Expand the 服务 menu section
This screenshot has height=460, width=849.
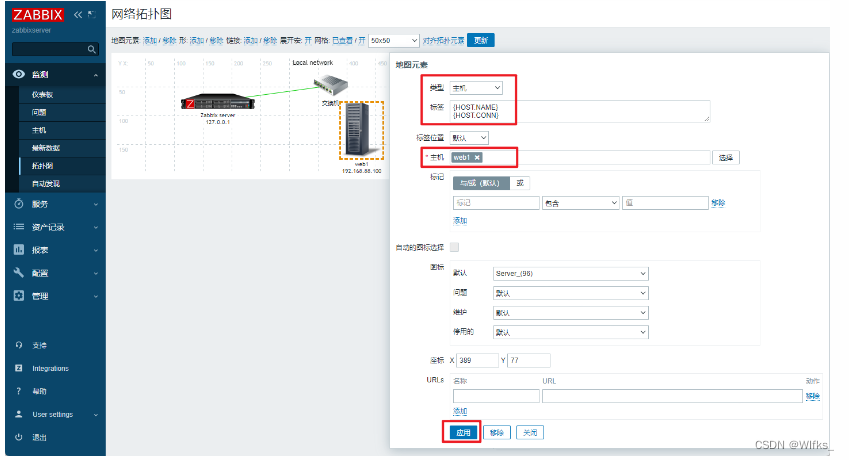point(96,205)
